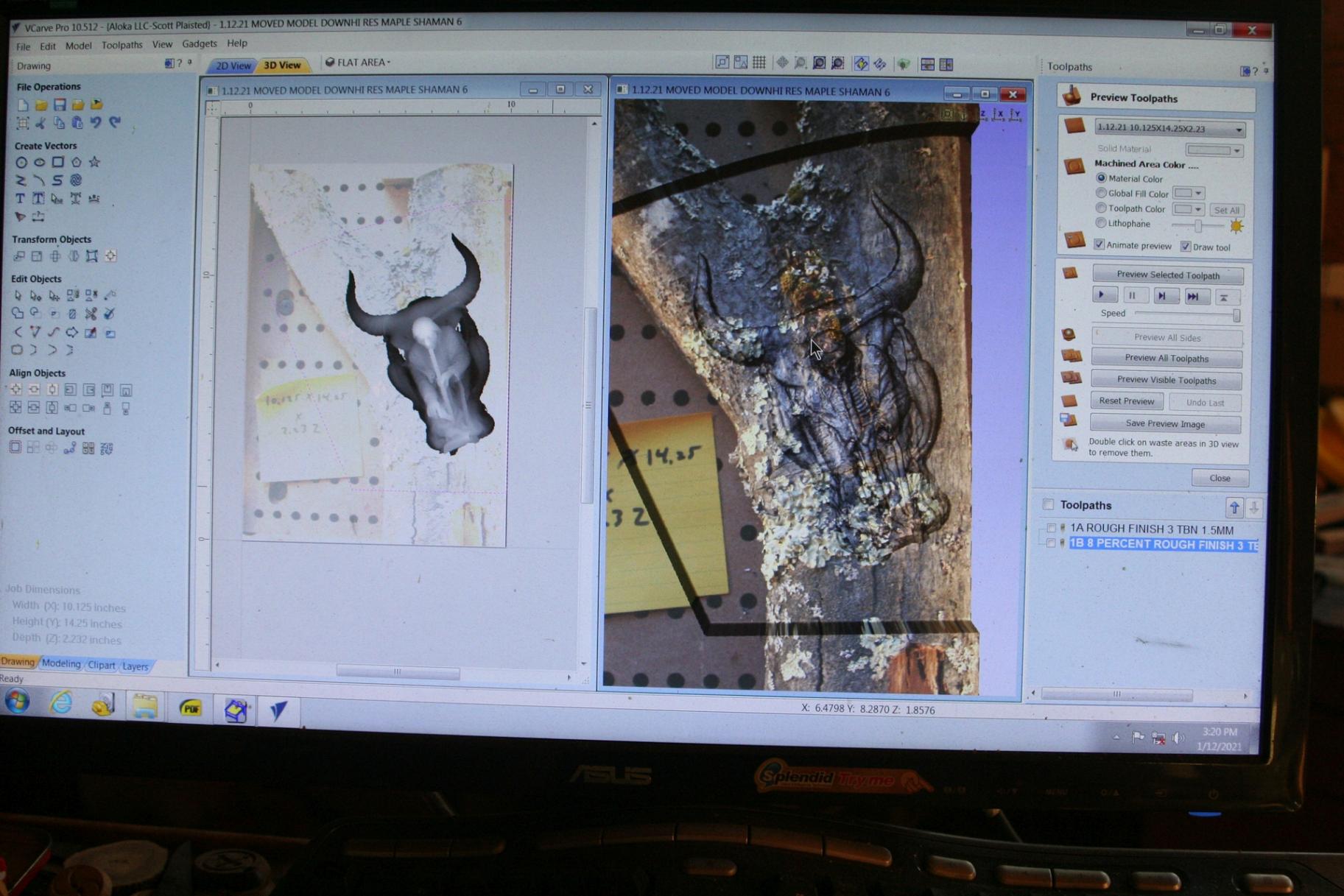The image size is (1344, 896).
Task: Toggle the snap grid in view toolbar
Action: (759, 63)
